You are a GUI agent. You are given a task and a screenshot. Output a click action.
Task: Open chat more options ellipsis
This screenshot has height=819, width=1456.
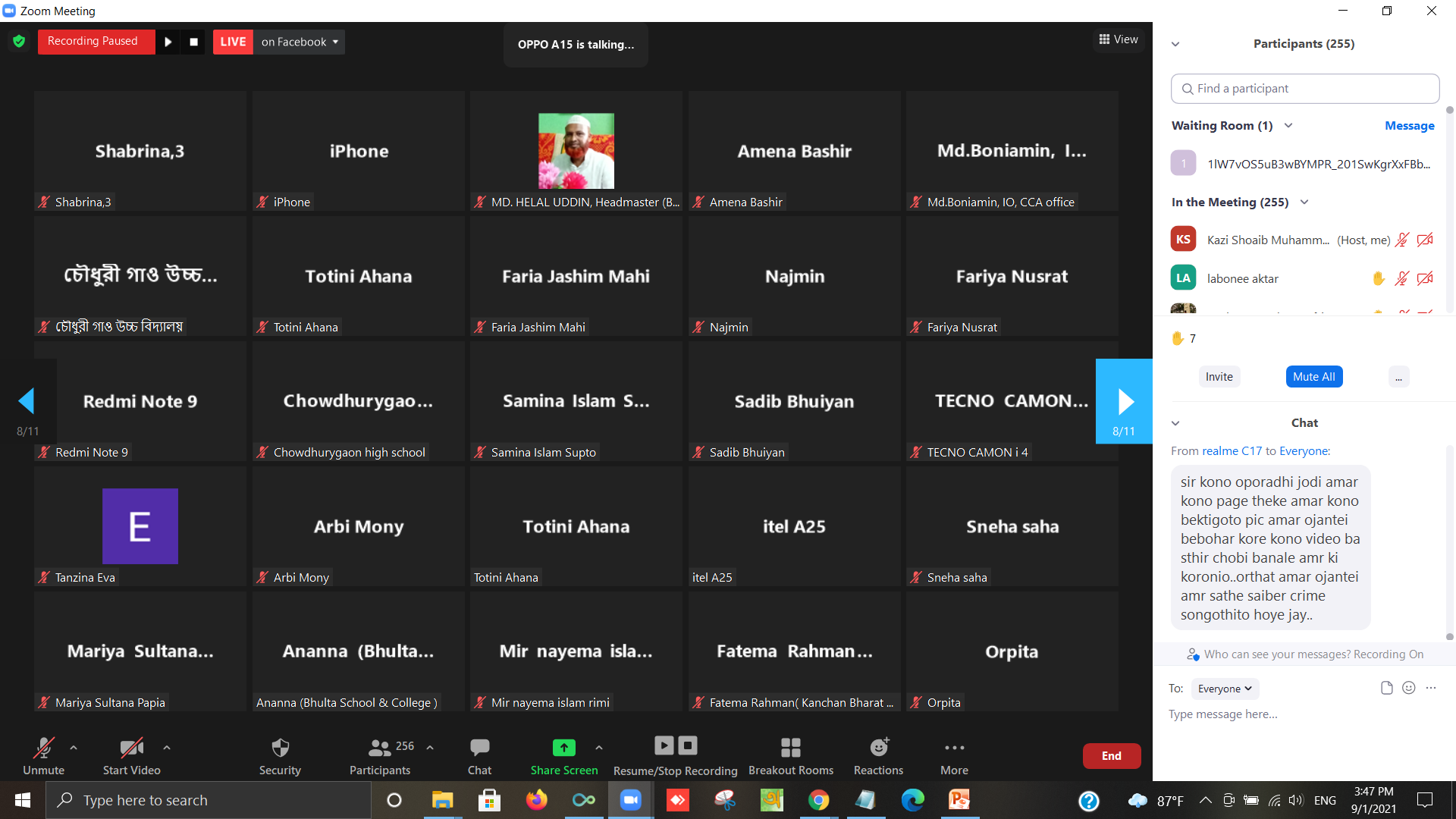coord(1431,688)
